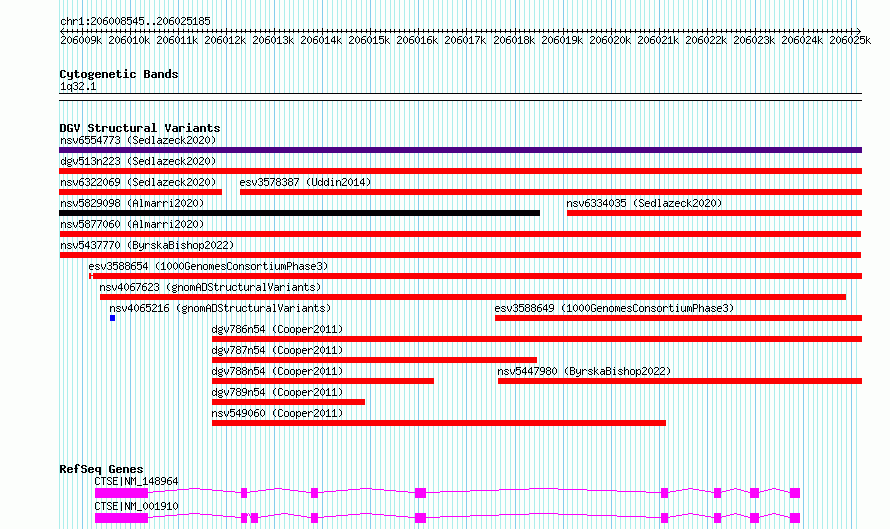The height and width of the screenshot is (529, 890).
Task: Click the nsv6554773 purple variant bar
Action: pos(460,150)
